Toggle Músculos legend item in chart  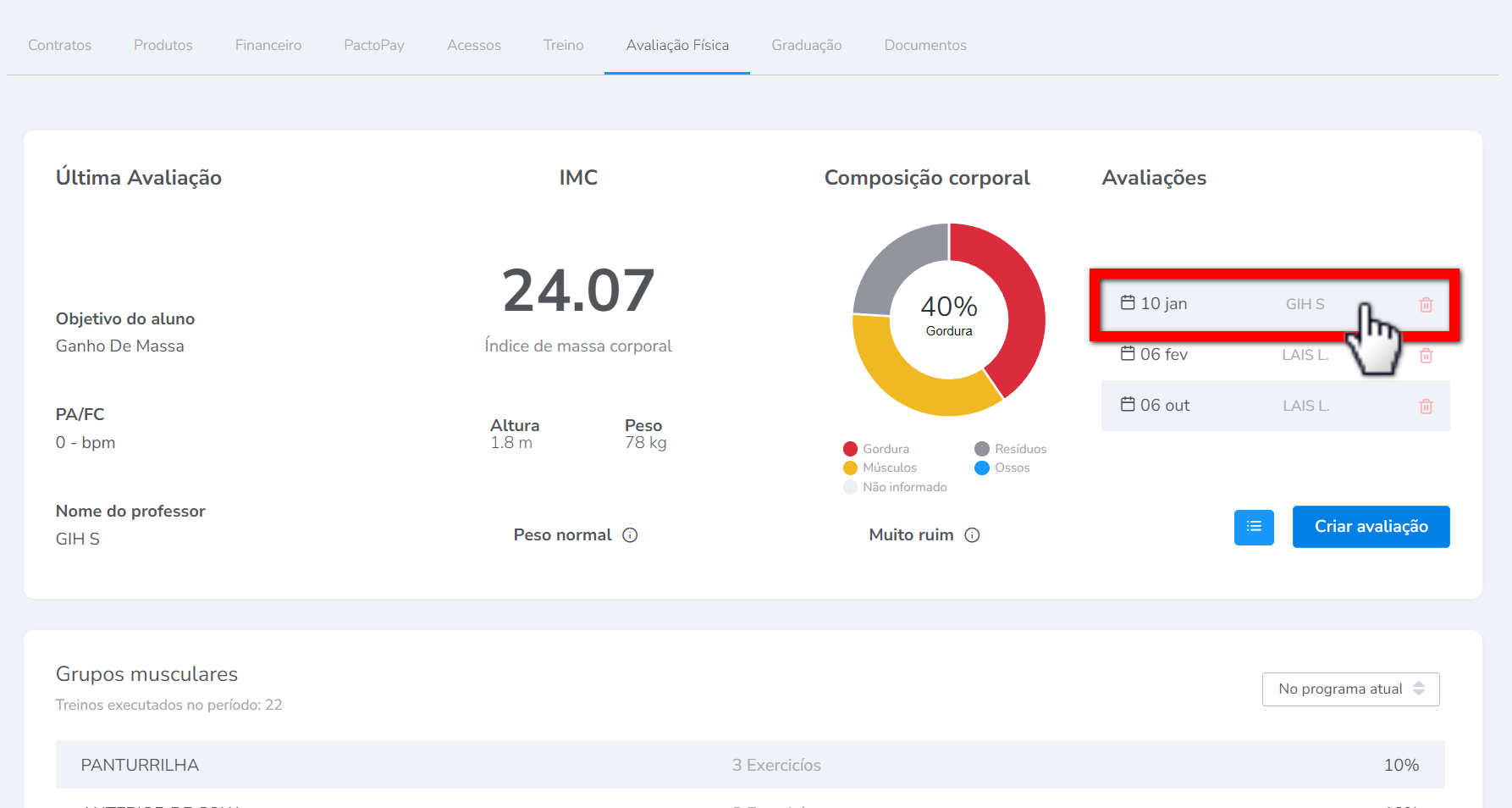point(880,468)
